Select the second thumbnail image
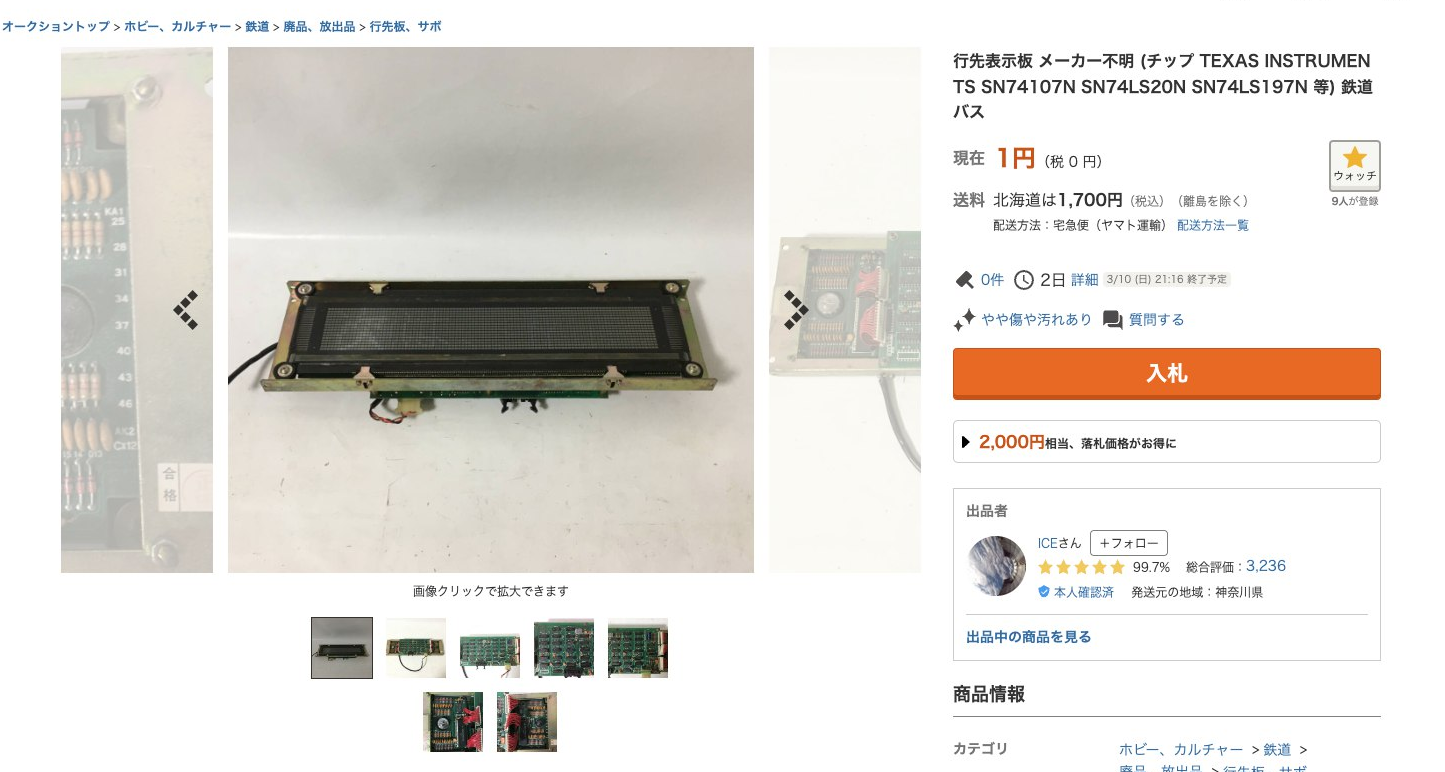This screenshot has width=1445, height=772. pyautogui.click(x=416, y=648)
